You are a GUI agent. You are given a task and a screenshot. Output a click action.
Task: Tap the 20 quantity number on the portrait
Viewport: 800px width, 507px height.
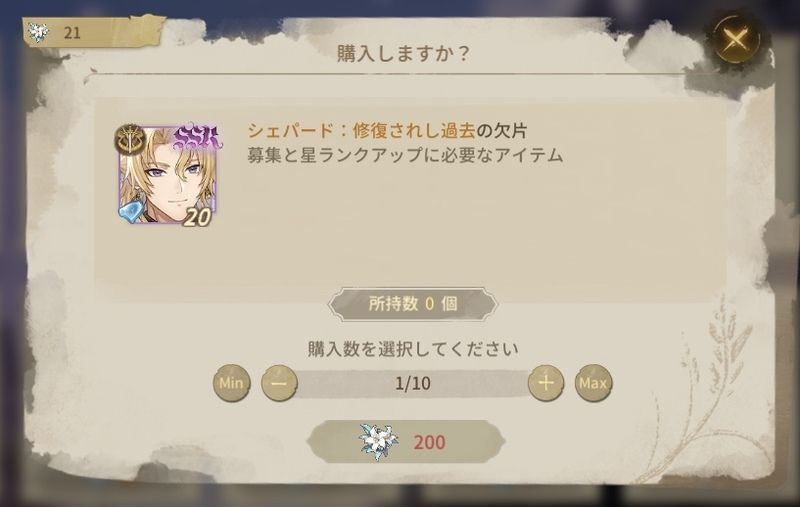pos(197,217)
